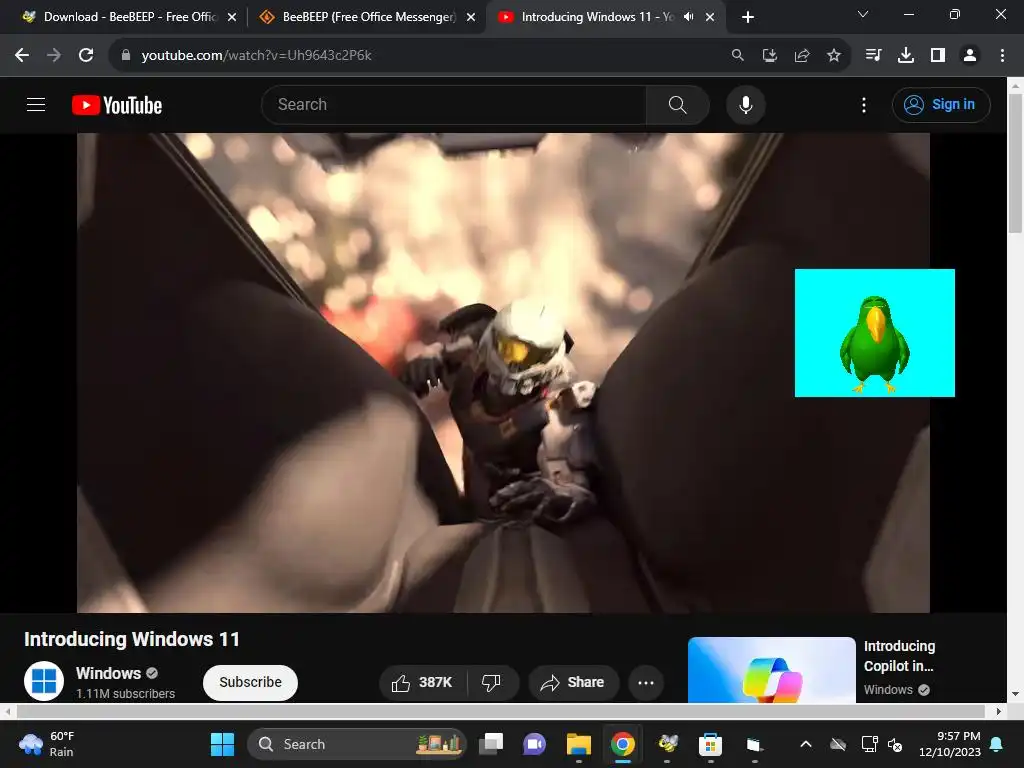Open Chrome downloads
1024x768 pixels.
pyautogui.click(x=905, y=56)
